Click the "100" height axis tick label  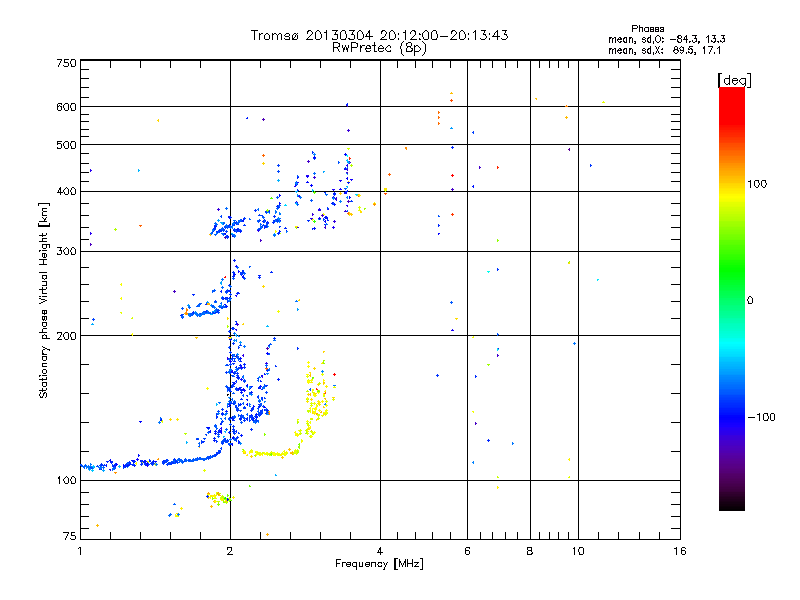[66, 480]
